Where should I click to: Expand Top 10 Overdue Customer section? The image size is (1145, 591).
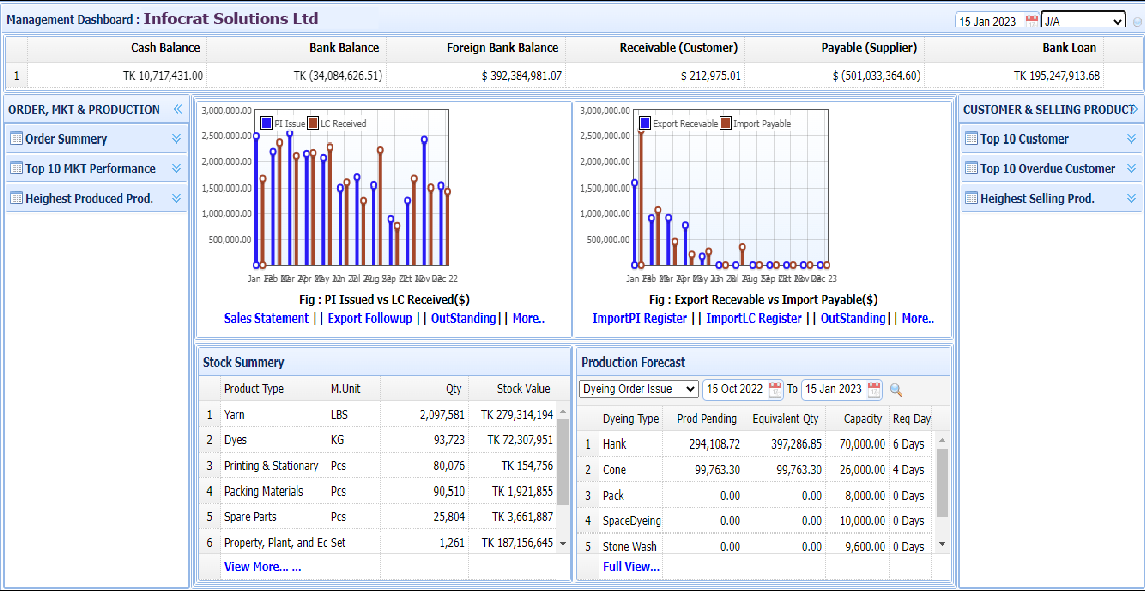pos(1131,168)
